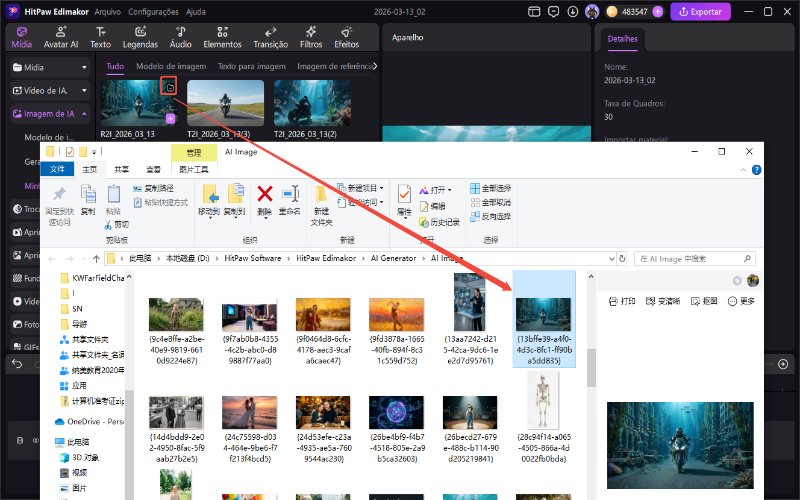This screenshot has width=800, height=500.
Task: Click the open-folder icon on first thumbnail
Action: [170, 88]
